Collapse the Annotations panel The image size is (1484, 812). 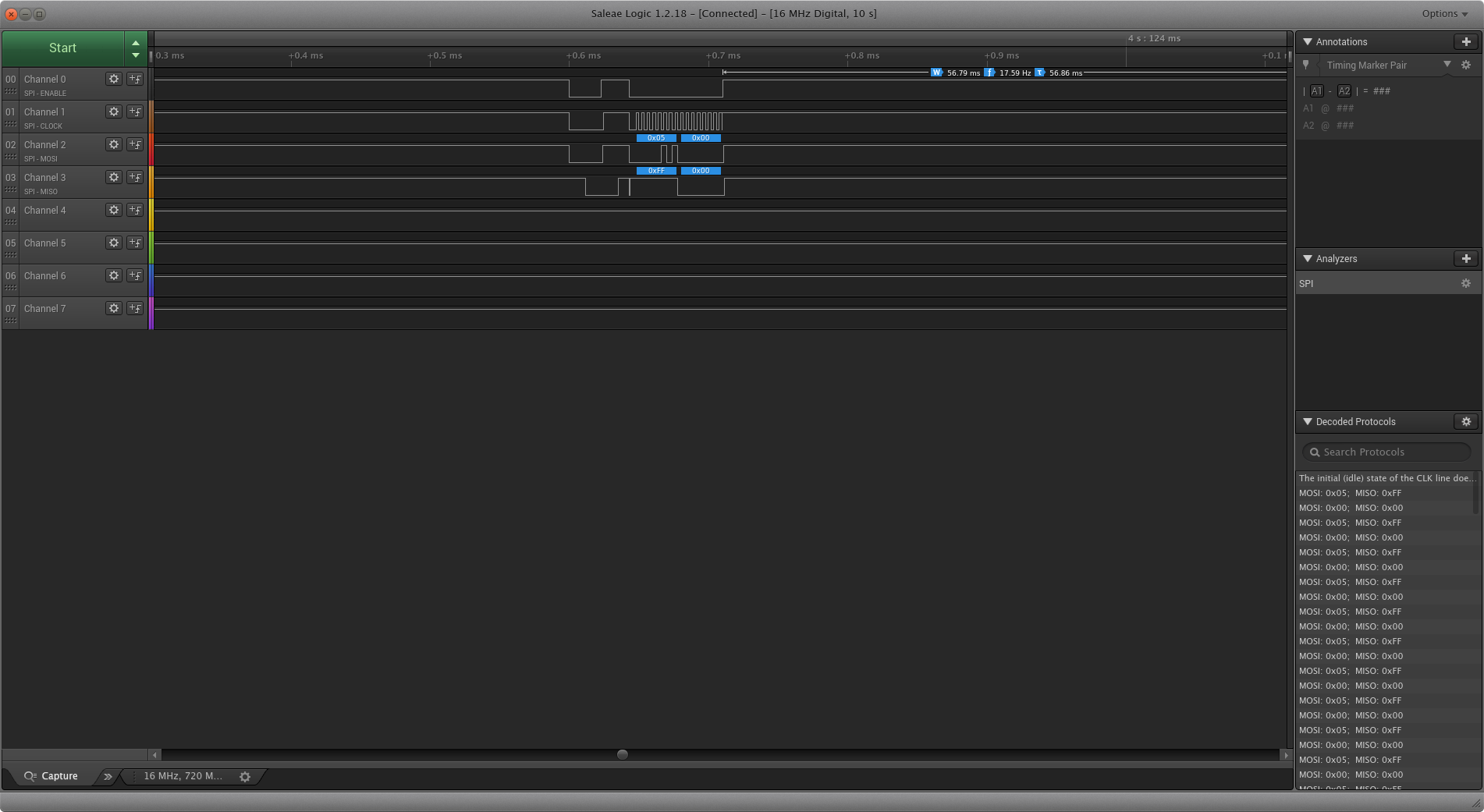[x=1308, y=41]
